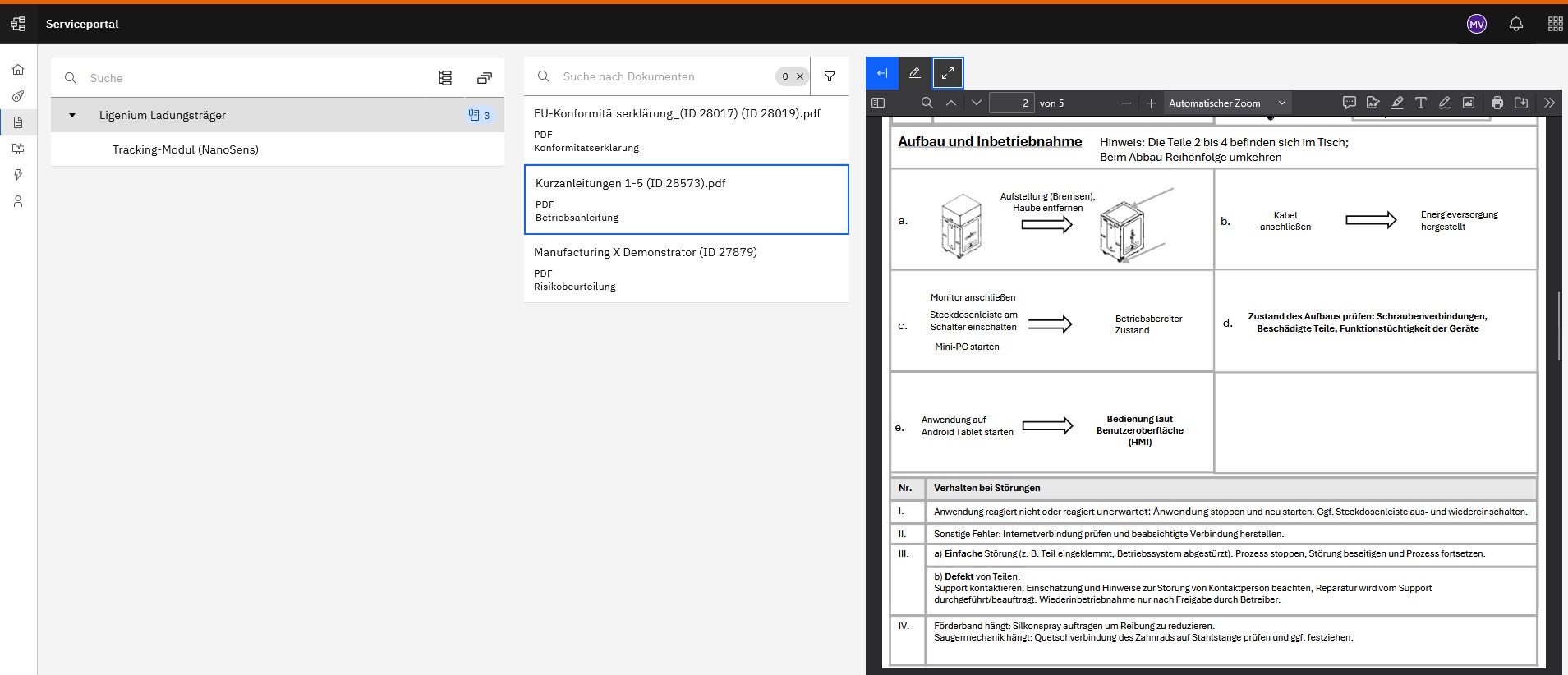The image size is (1568, 675).
Task: Open the Automatischer Zoom dropdown
Action: [x=1226, y=103]
